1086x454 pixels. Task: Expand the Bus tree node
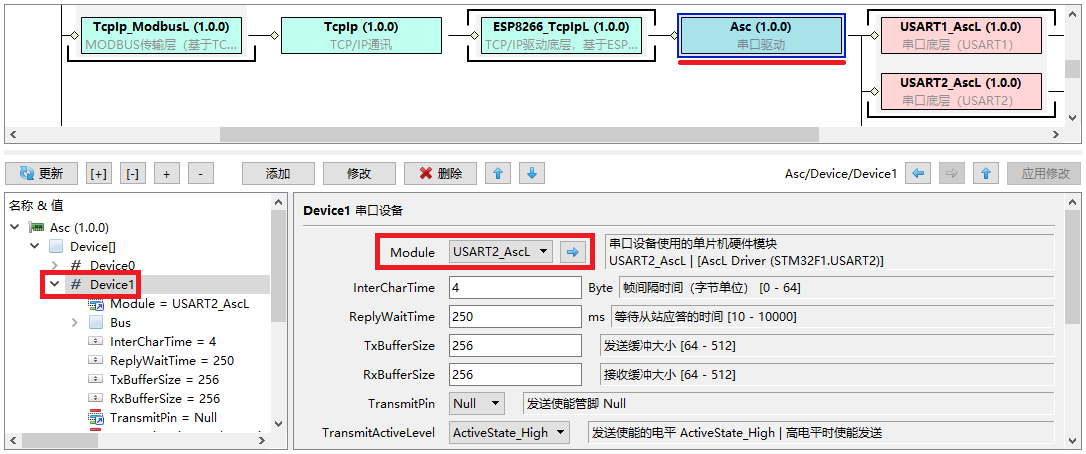point(75,322)
